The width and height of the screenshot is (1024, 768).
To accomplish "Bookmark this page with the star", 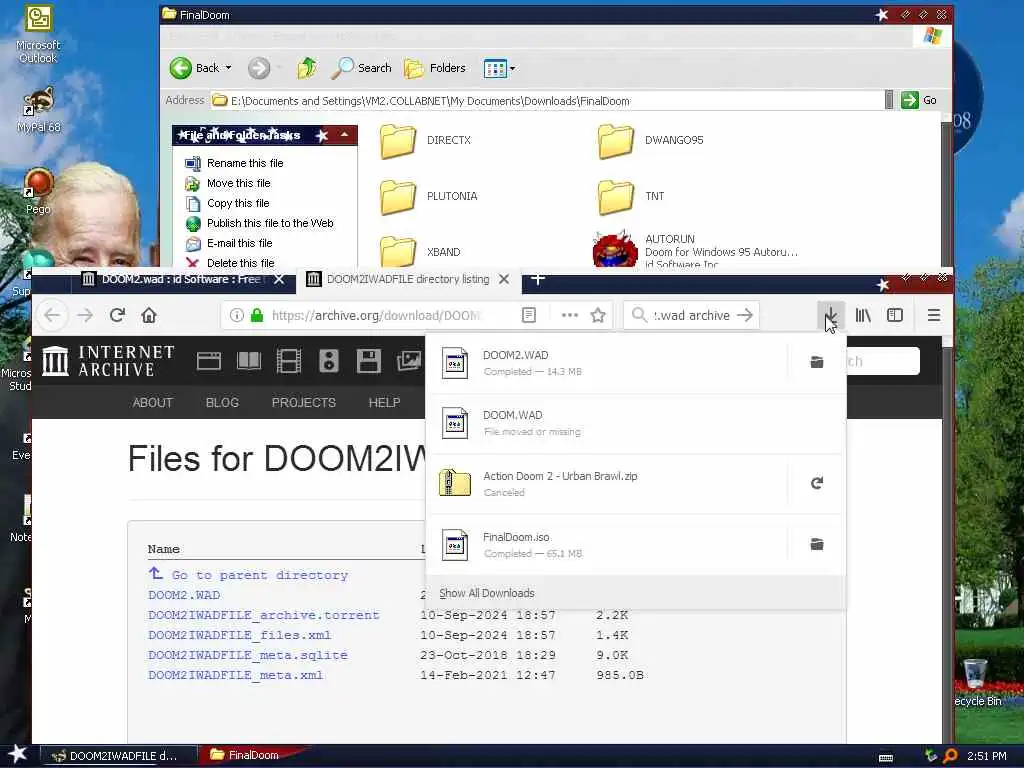I will pos(598,315).
